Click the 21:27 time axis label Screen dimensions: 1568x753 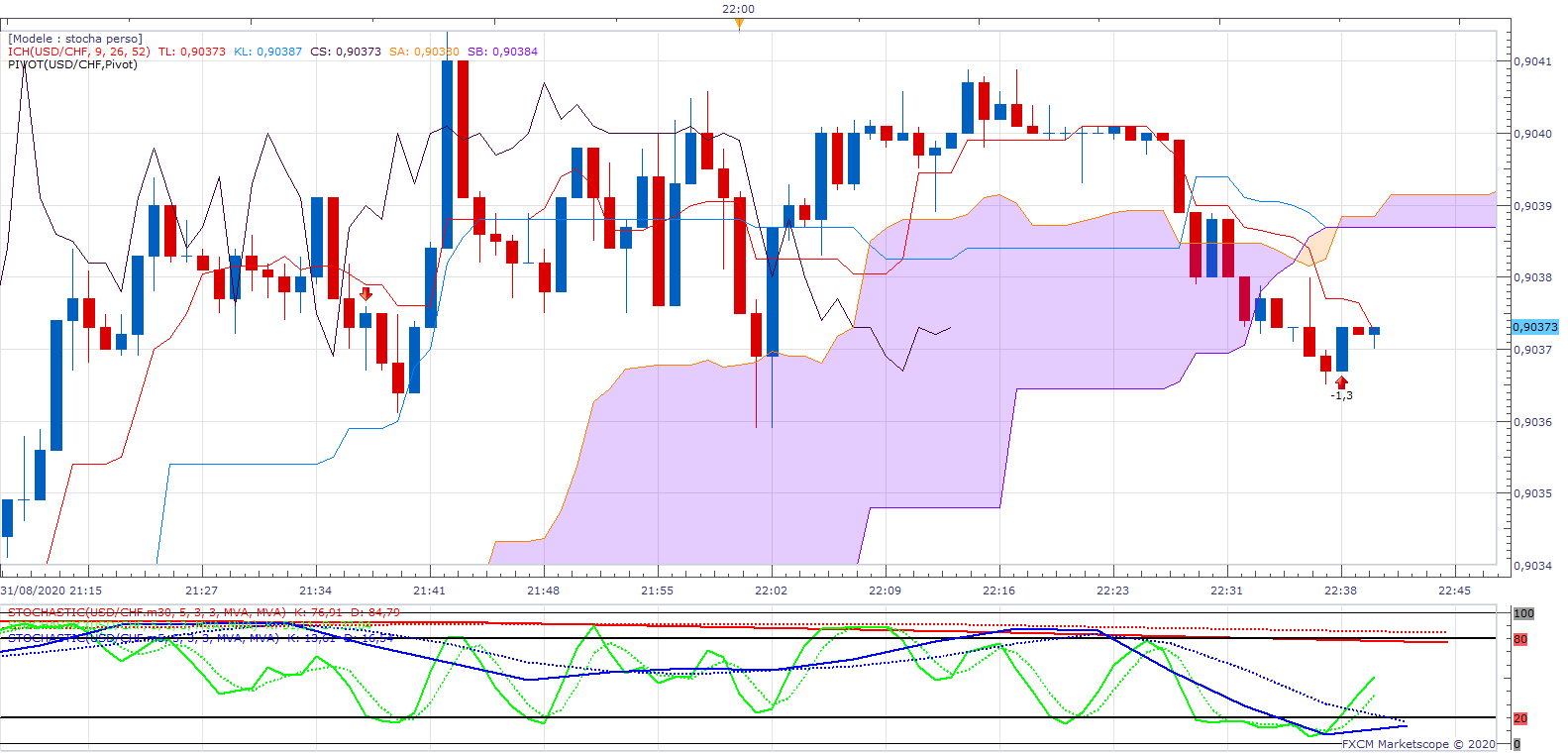[201, 591]
